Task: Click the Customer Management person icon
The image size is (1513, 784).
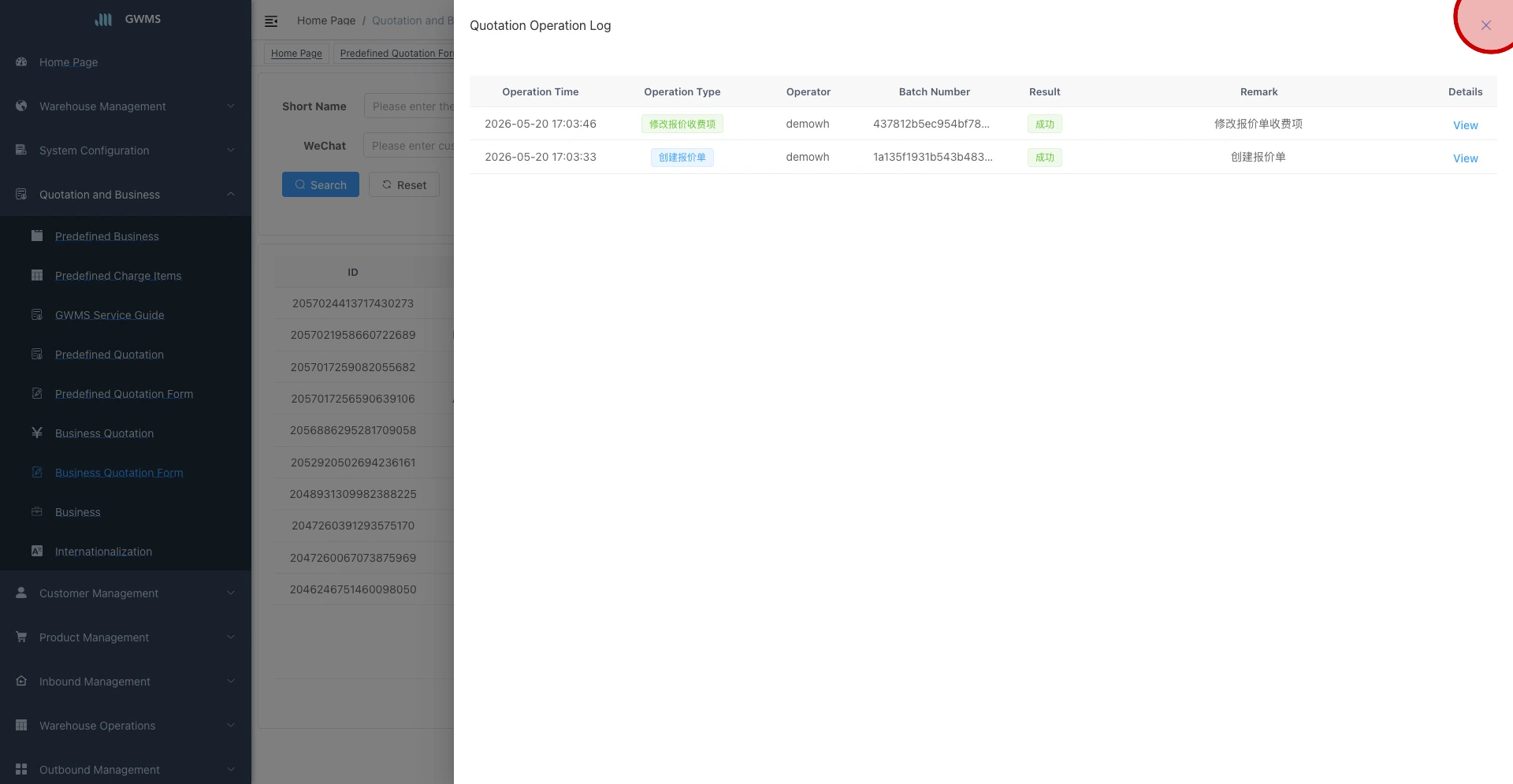Action: click(x=21, y=593)
